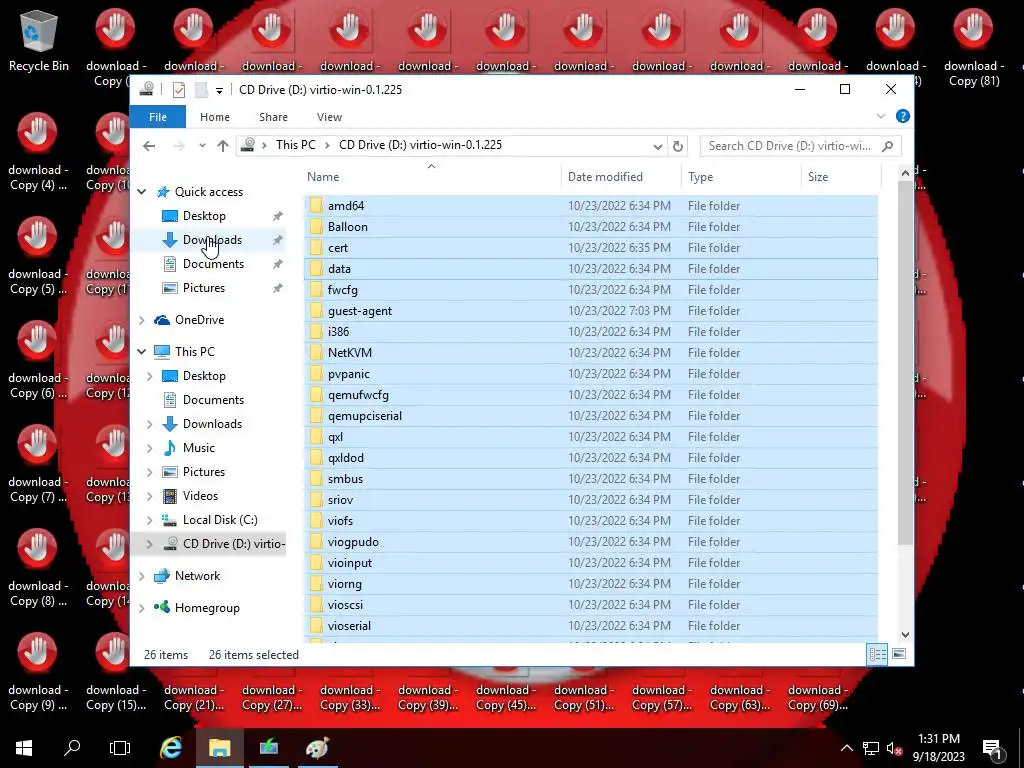Open address bar history dropdown
Screen dimensions: 1024x768
coord(658,146)
